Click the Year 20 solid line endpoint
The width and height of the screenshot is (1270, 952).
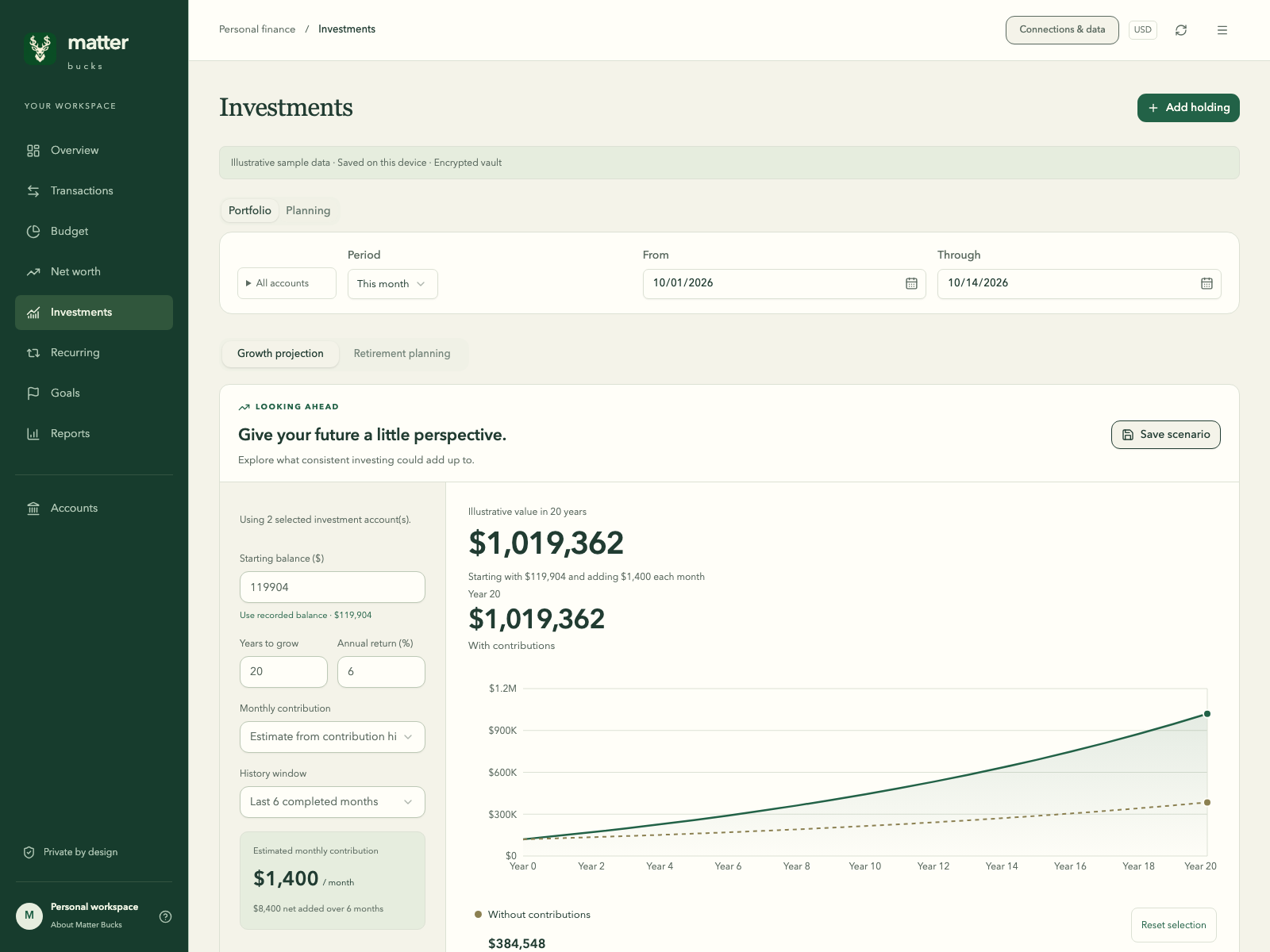1207,714
